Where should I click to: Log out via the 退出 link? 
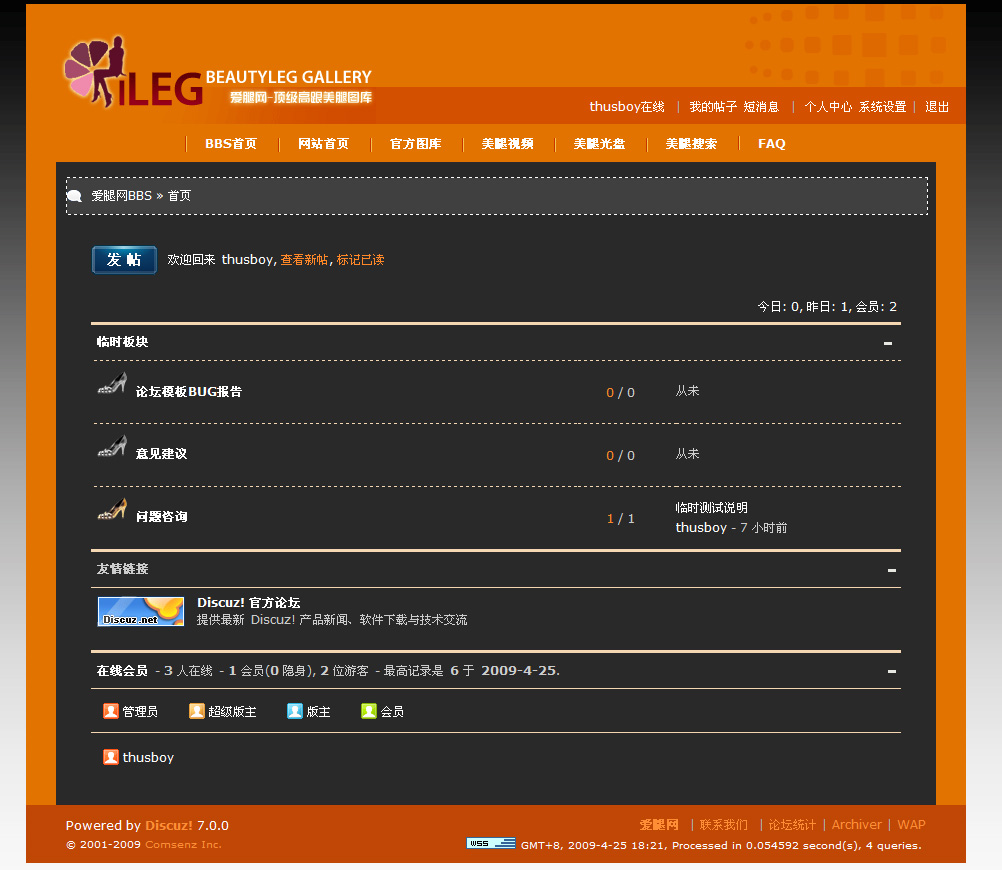(x=936, y=106)
